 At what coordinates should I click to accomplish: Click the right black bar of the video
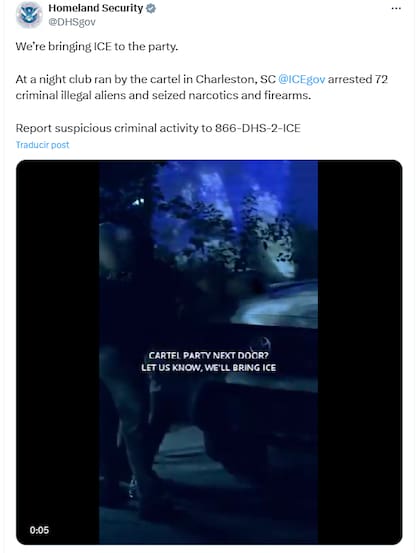pyautogui.click(x=360, y=352)
